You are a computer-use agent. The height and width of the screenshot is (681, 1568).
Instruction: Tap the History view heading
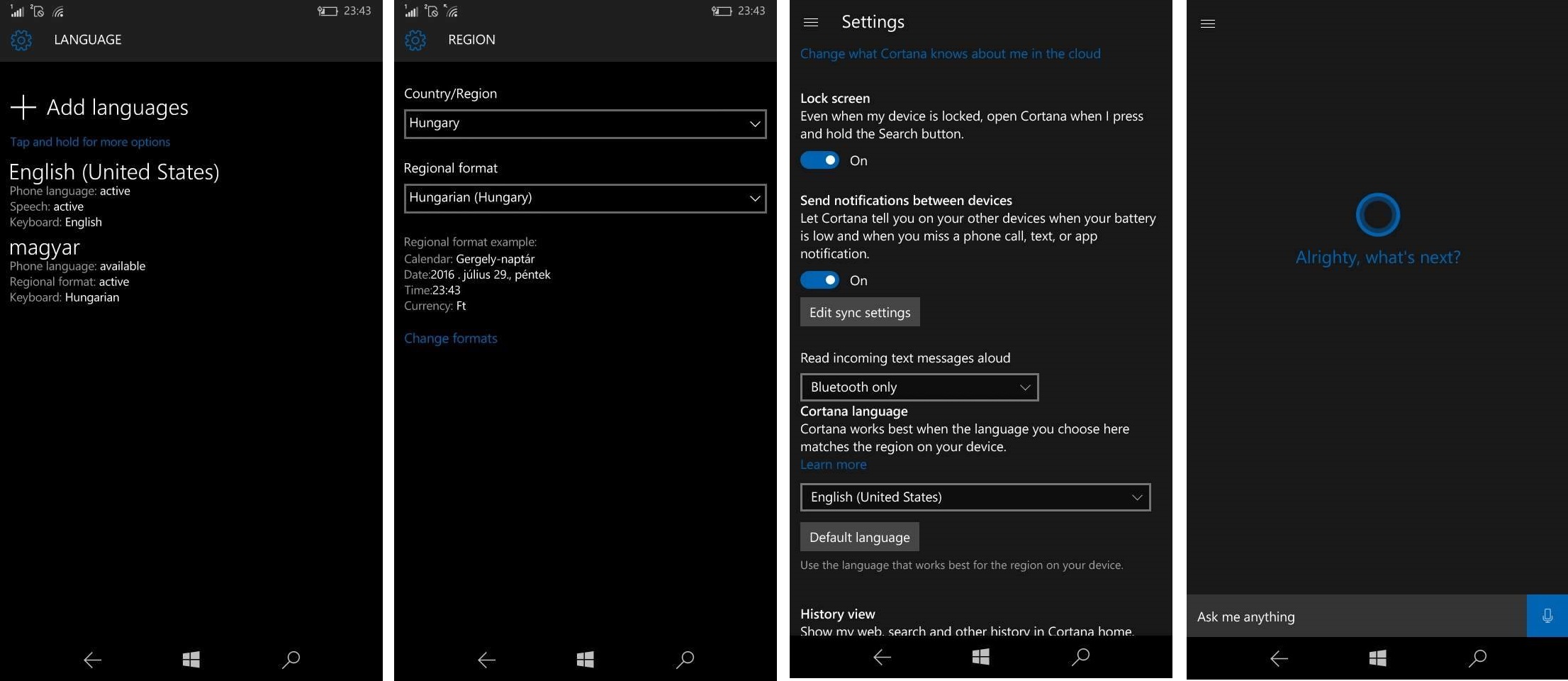[838, 614]
